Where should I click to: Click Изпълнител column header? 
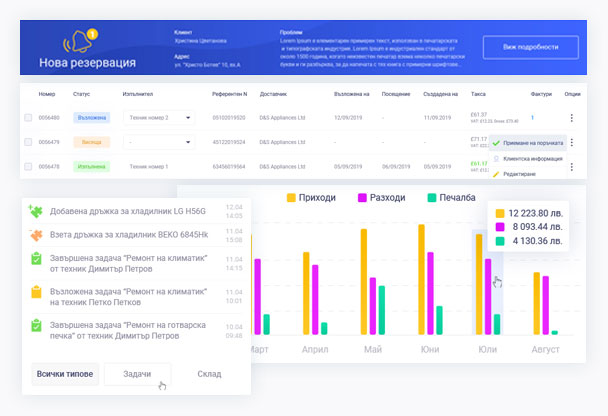click(138, 94)
